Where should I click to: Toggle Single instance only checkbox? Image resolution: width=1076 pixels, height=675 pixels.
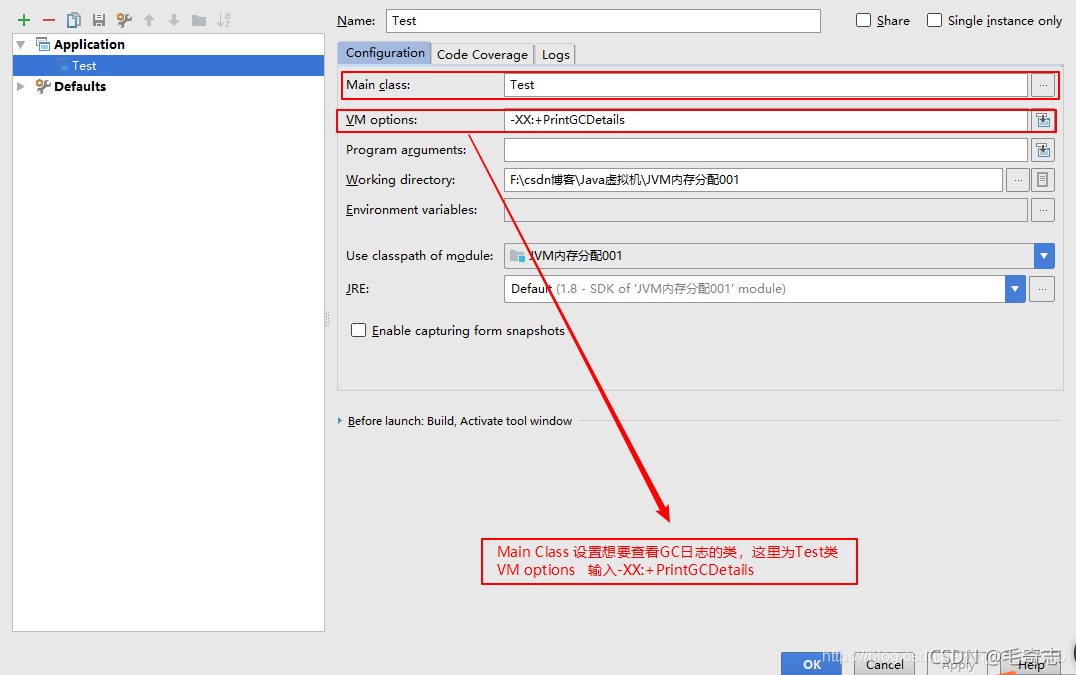(935, 21)
